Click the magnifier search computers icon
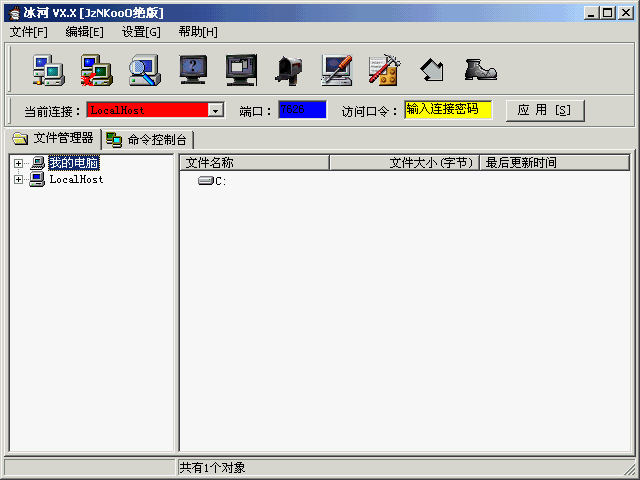 pyautogui.click(x=145, y=69)
